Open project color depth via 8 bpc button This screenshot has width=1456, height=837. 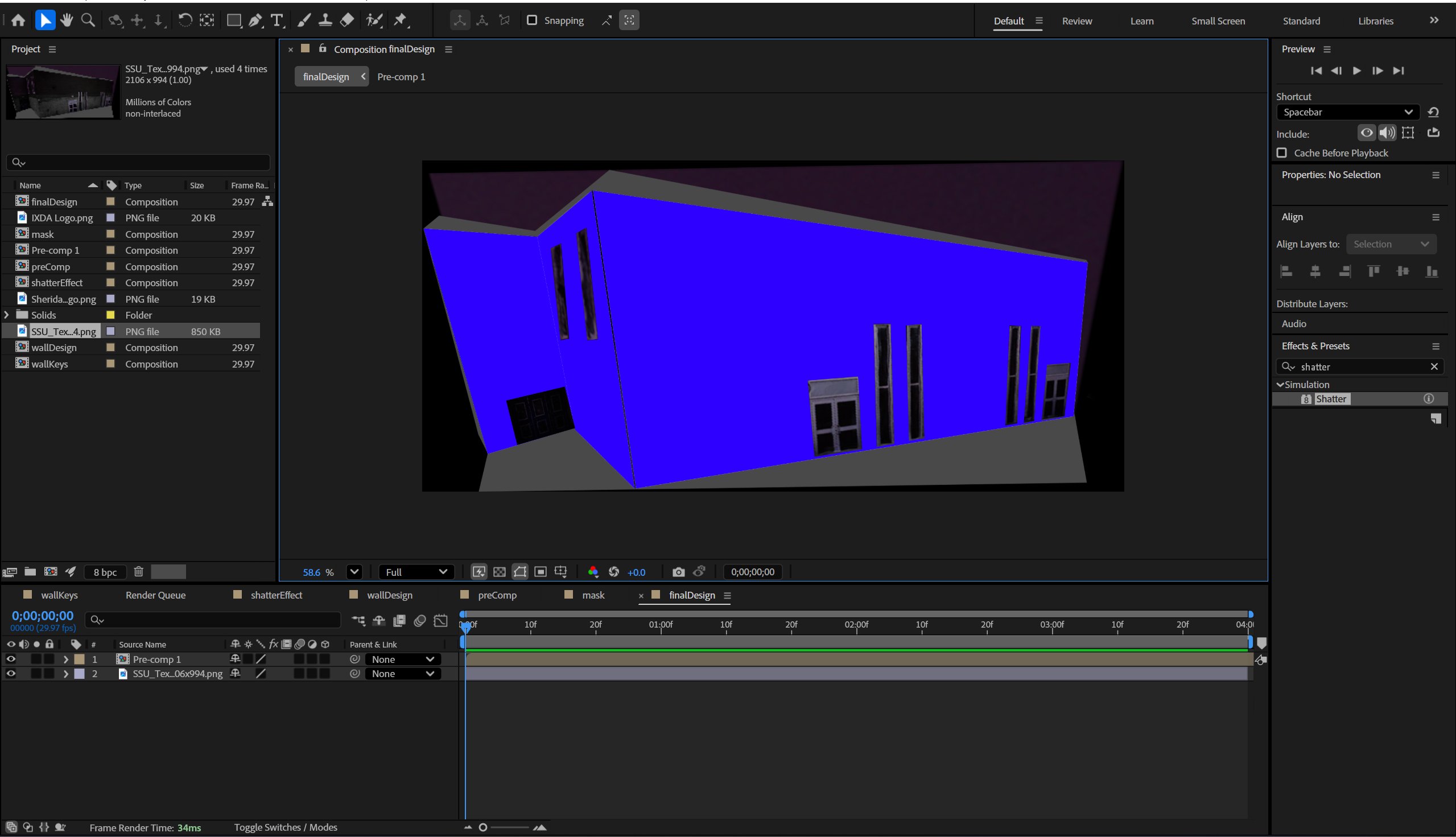pyautogui.click(x=105, y=571)
